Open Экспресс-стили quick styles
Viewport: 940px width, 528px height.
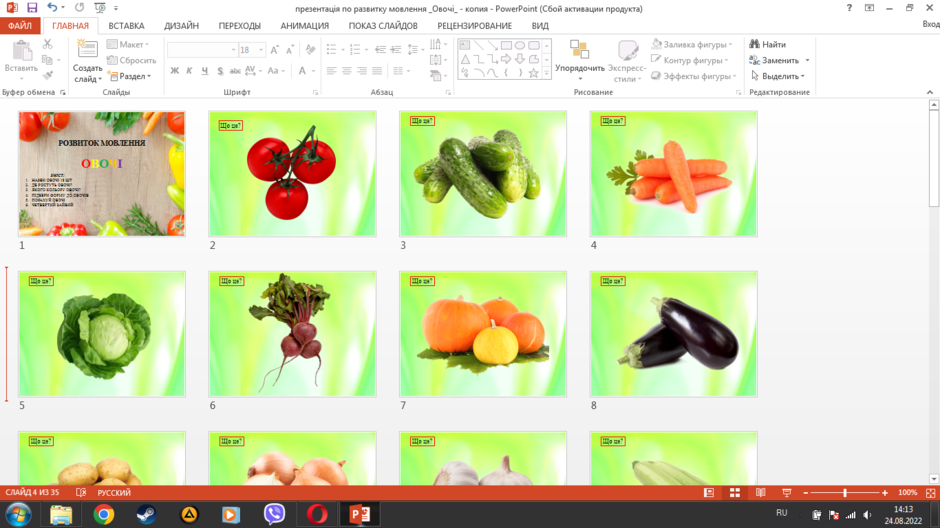[627, 61]
